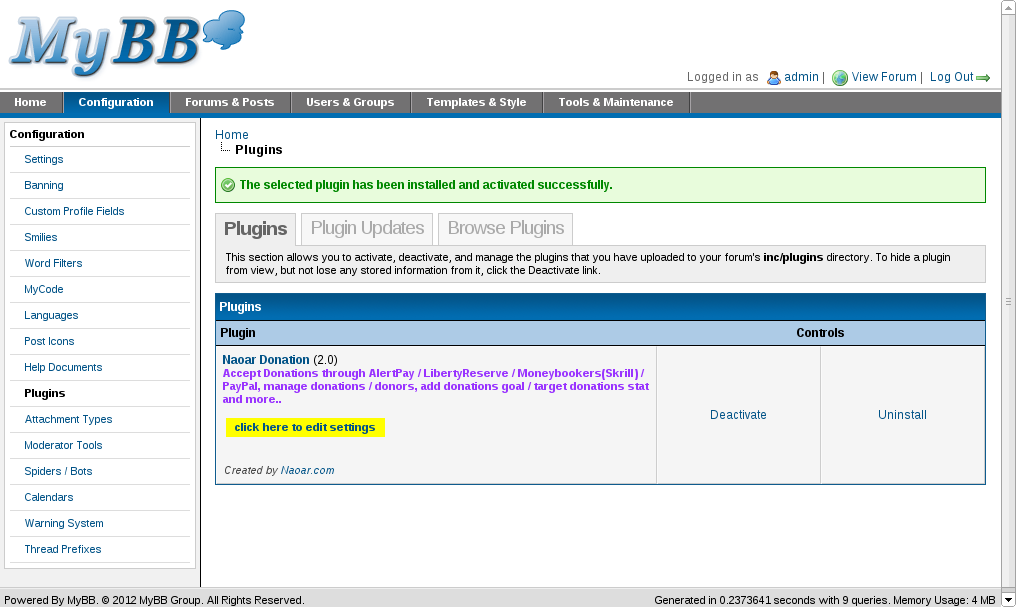Click the Log Out arrow icon

pos(983,78)
